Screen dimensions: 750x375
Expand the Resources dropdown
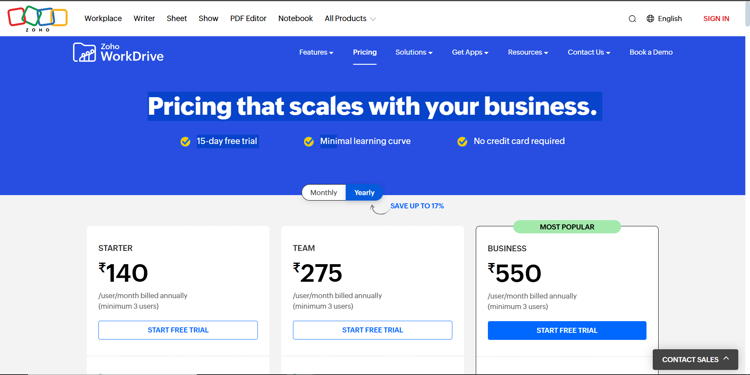[528, 53]
